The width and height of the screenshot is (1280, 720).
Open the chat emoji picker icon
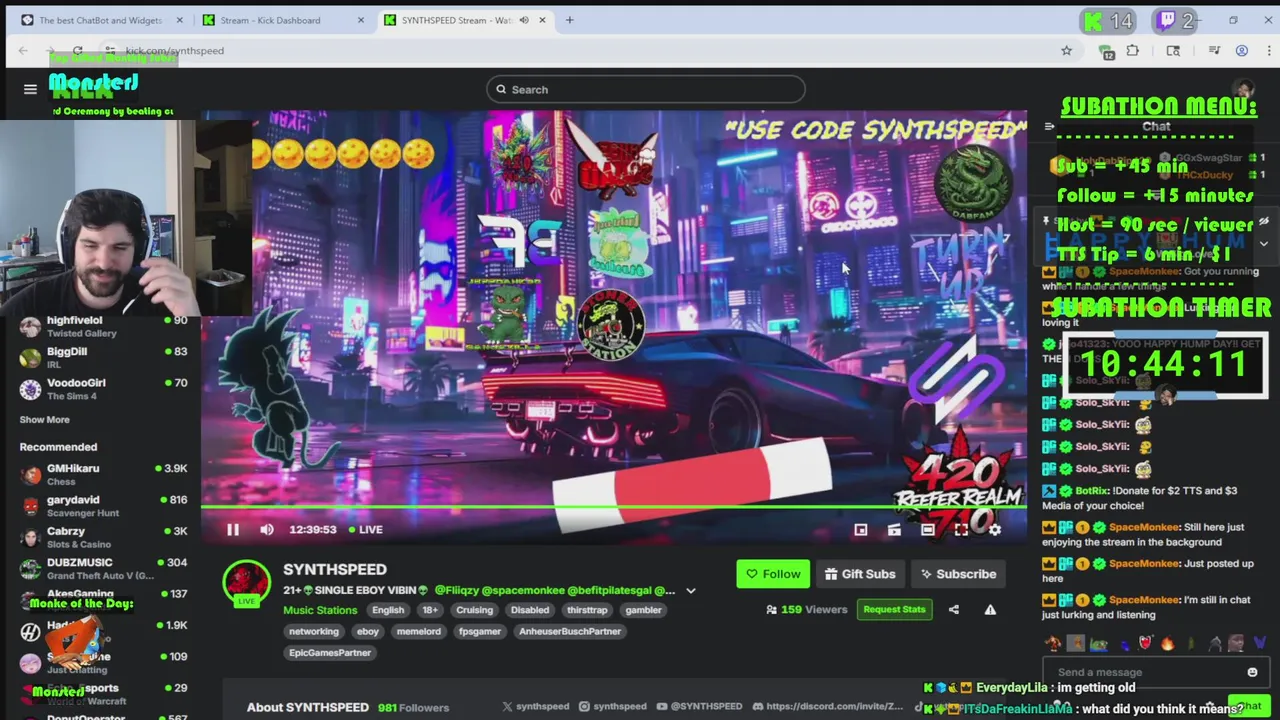(x=1252, y=672)
